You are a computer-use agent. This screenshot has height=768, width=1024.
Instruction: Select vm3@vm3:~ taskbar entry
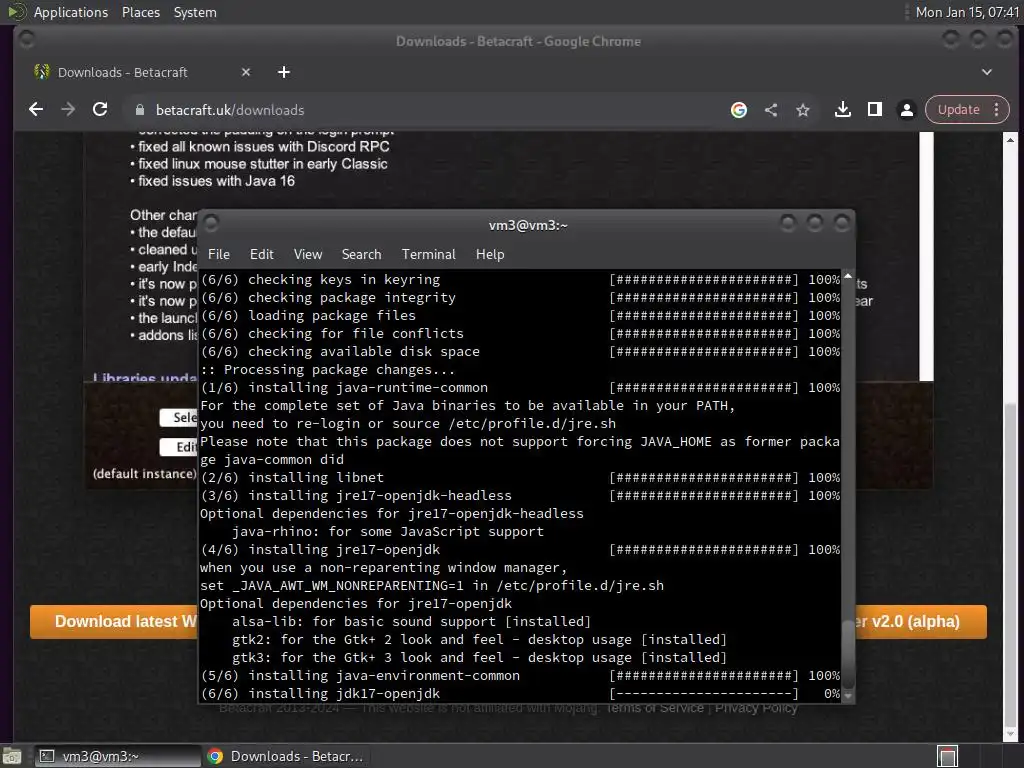click(x=118, y=756)
